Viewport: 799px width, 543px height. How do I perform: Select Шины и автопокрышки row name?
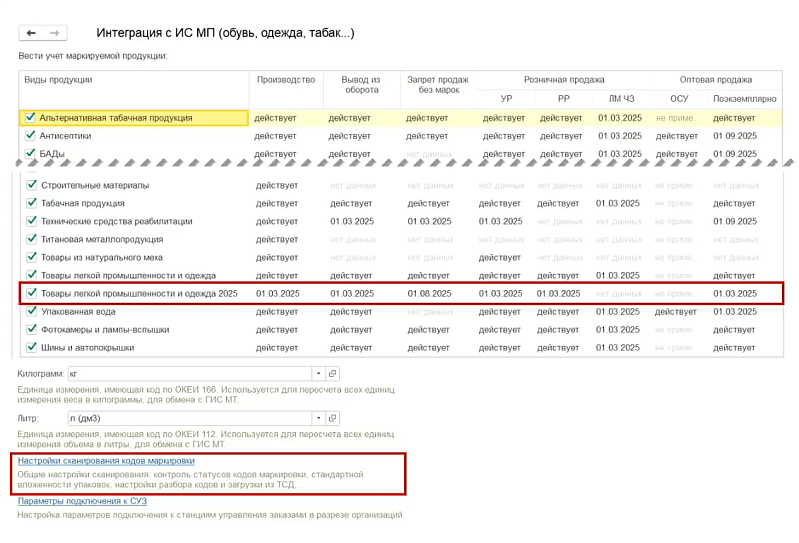pos(88,348)
